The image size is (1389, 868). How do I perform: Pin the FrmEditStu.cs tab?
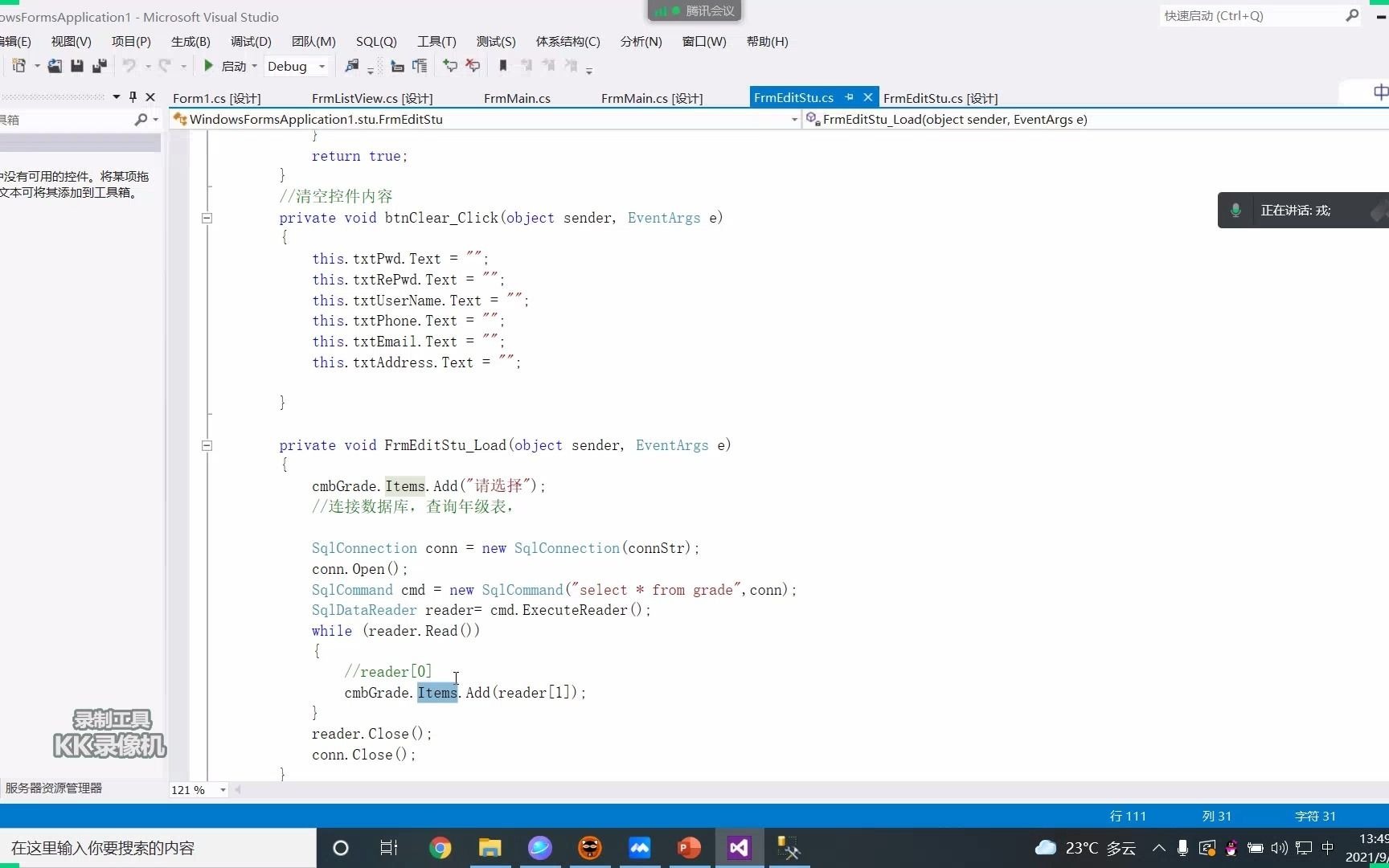coord(849,96)
